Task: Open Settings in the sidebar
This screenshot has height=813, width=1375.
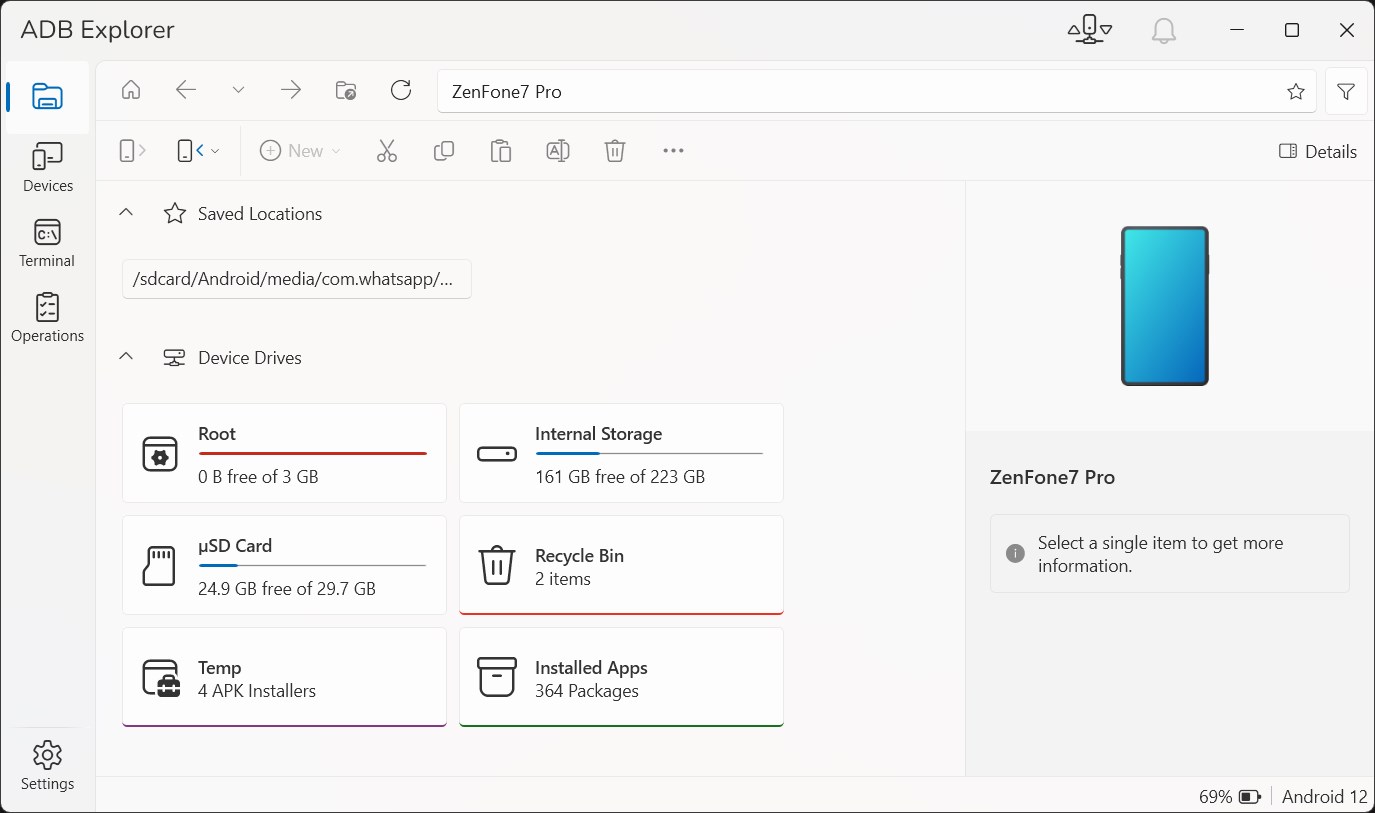Action: 47,766
